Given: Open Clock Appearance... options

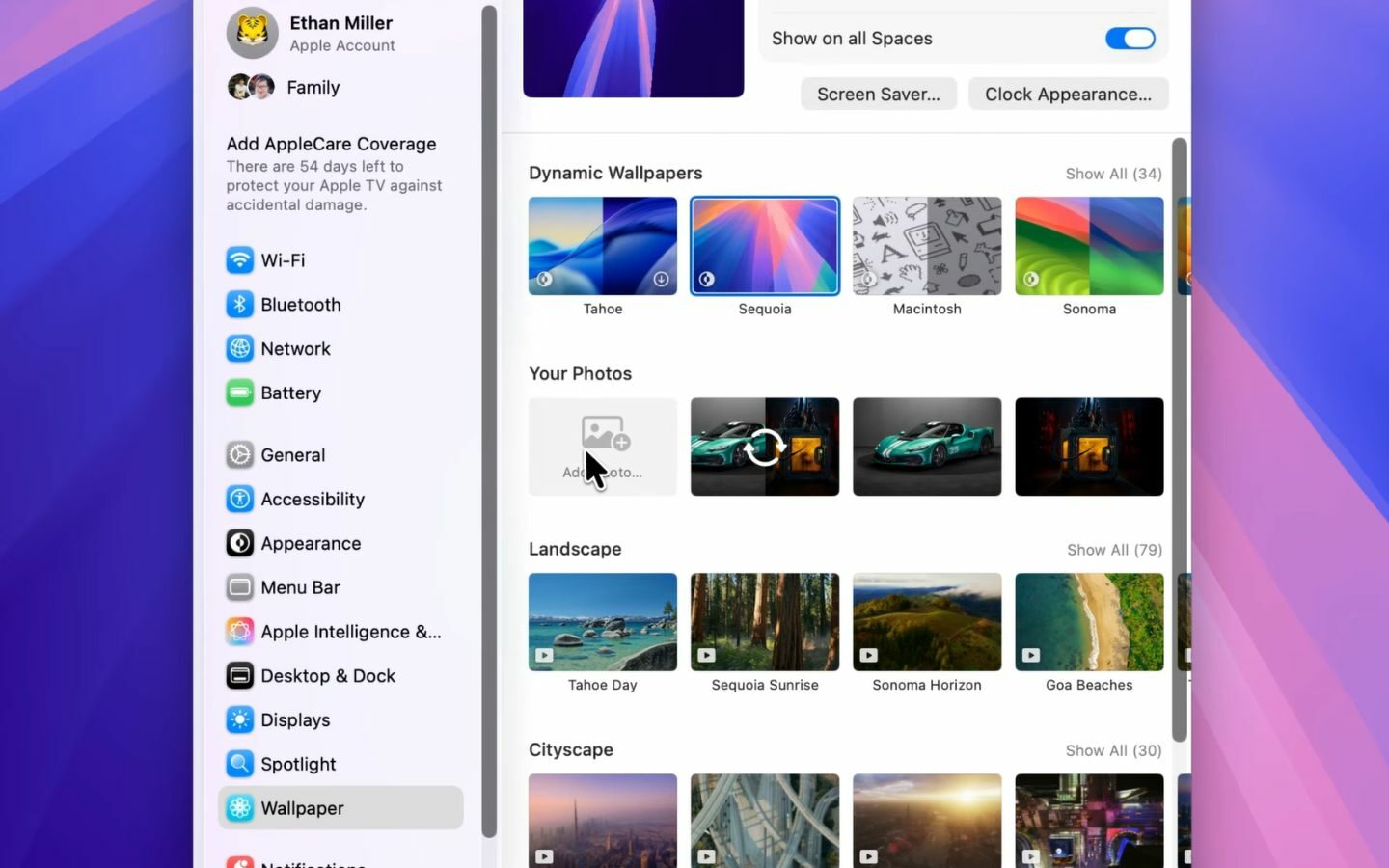Looking at the screenshot, I should [x=1069, y=95].
